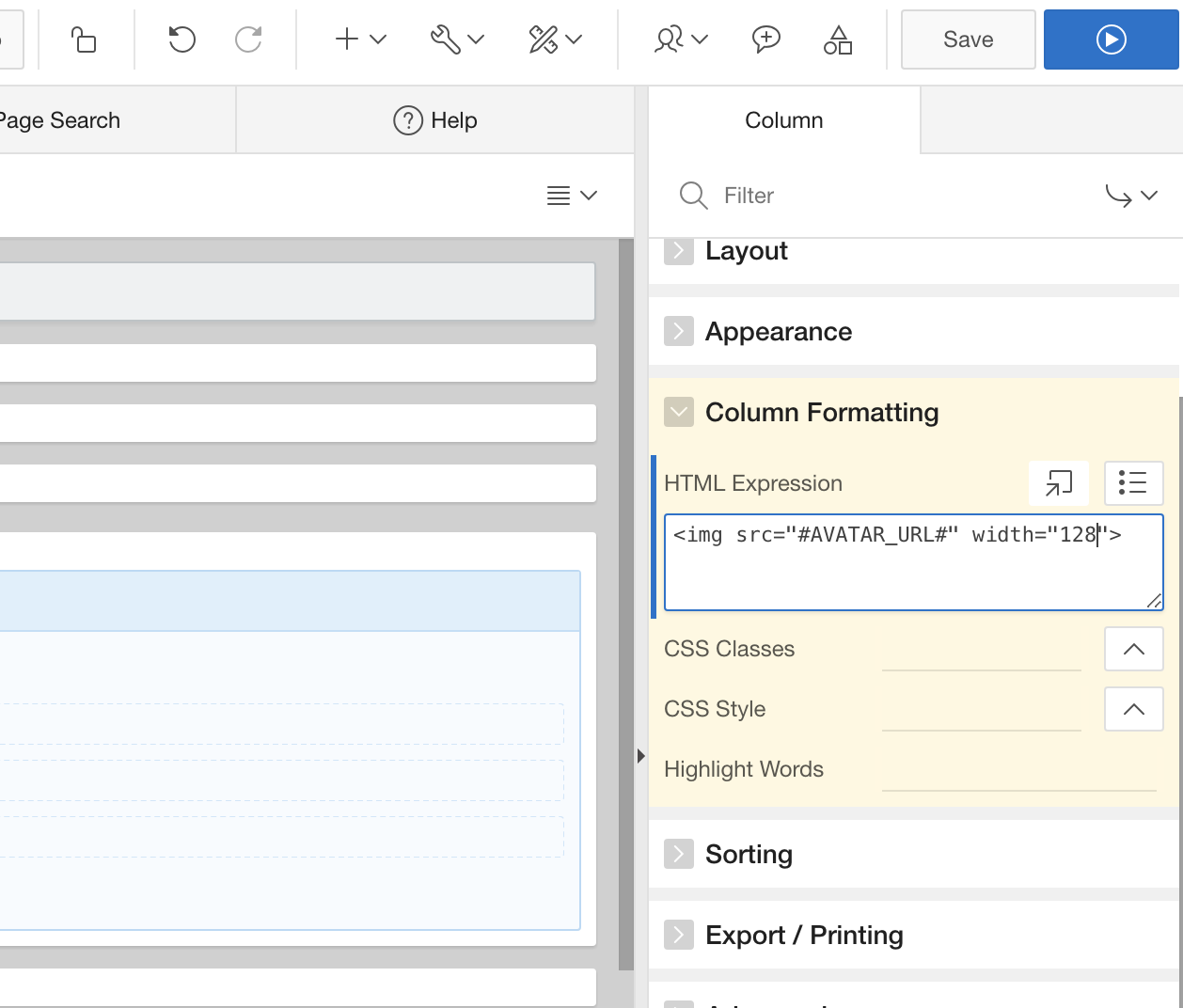Select the Column tab
This screenshot has width=1183, height=1008.
click(x=783, y=120)
